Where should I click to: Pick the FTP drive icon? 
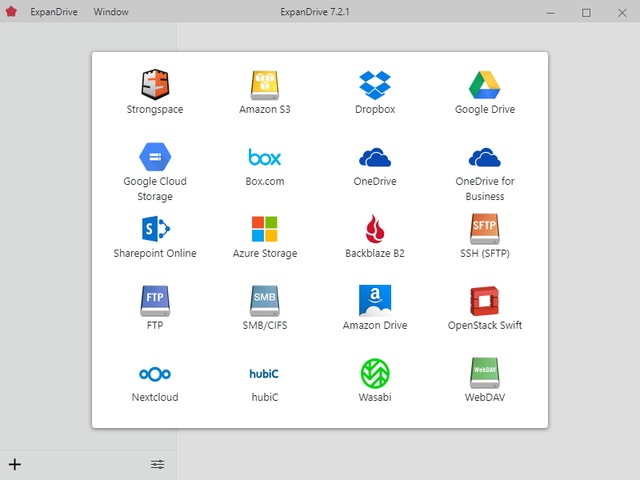click(x=155, y=300)
